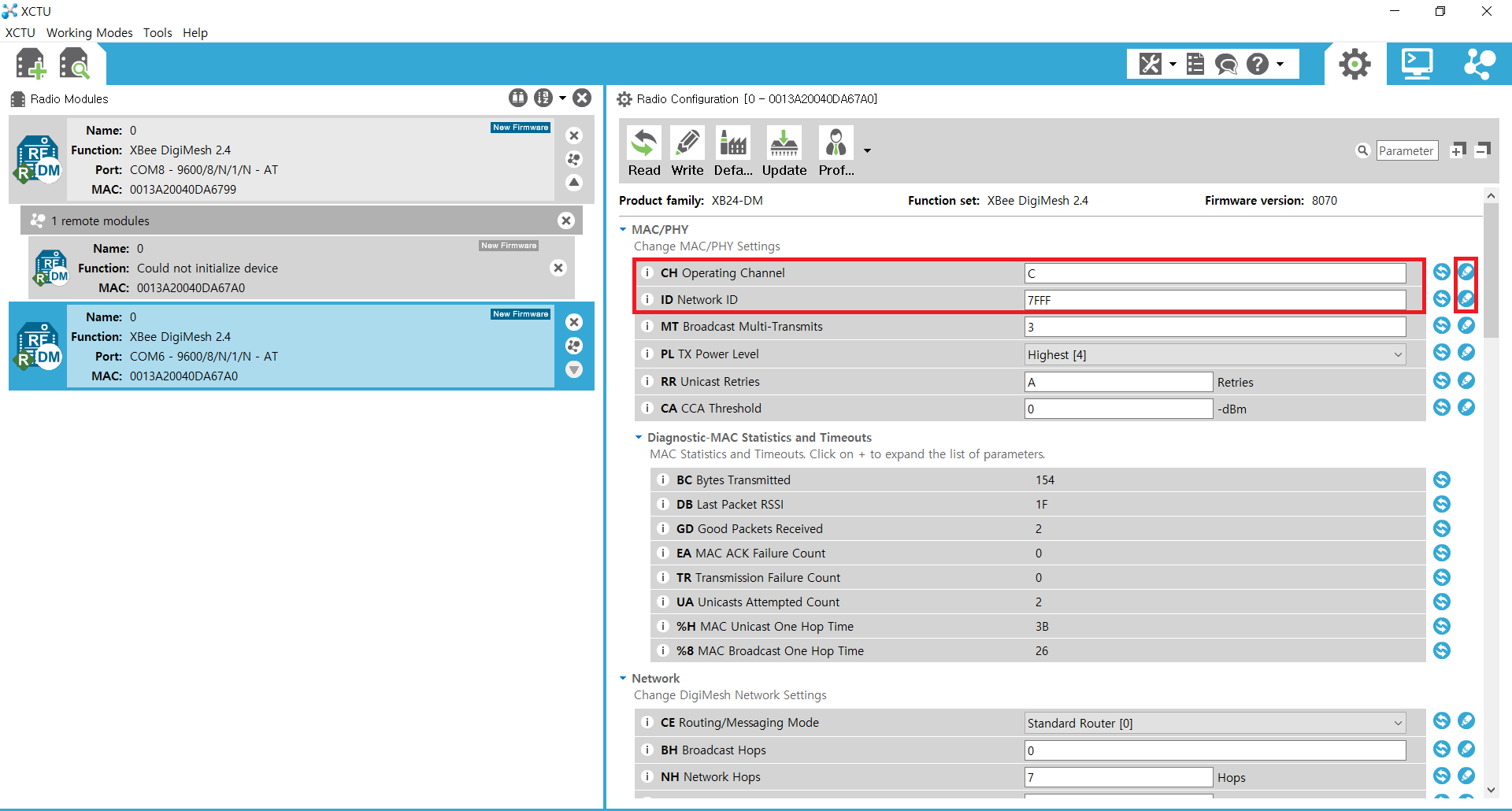1512x811 pixels.
Task: Open the Help menu
Action: (x=195, y=32)
